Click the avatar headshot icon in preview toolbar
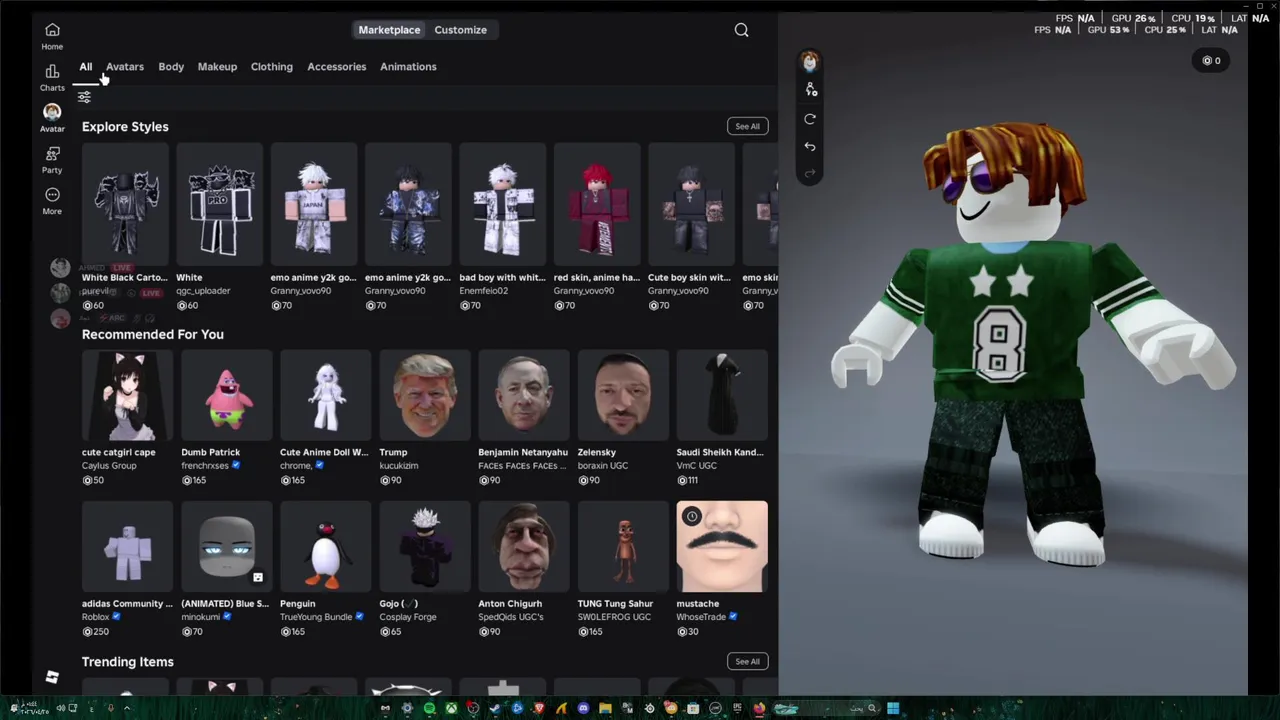The width and height of the screenshot is (1280, 720). (809, 62)
